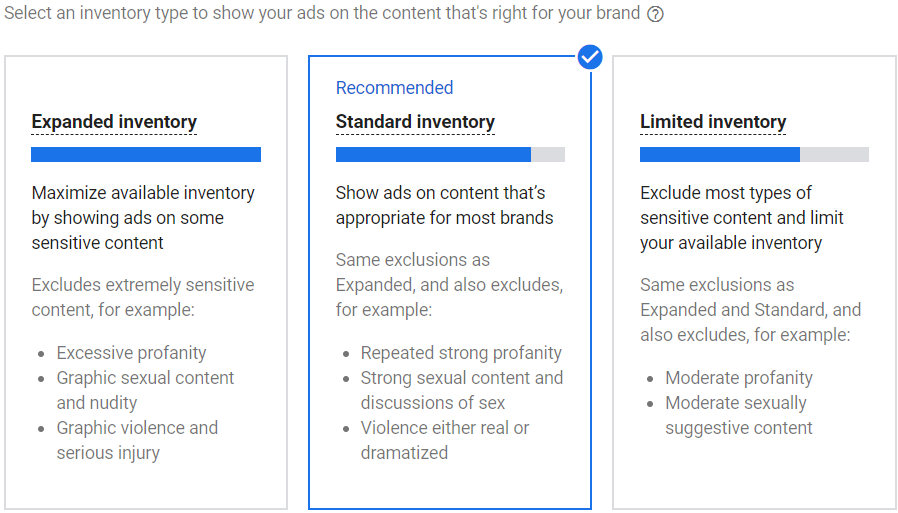Click the 'Repeated strong profanity' bullet item
The width and height of the screenshot is (898, 513).
point(461,353)
